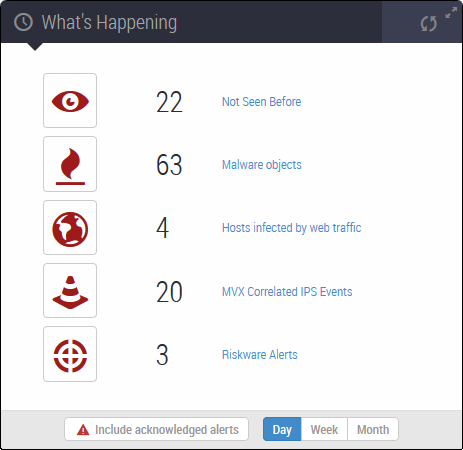Expand the panel with the fullscreen arrows icon
The width and height of the screenshot is (463, 450).
[x=451, y=13]
